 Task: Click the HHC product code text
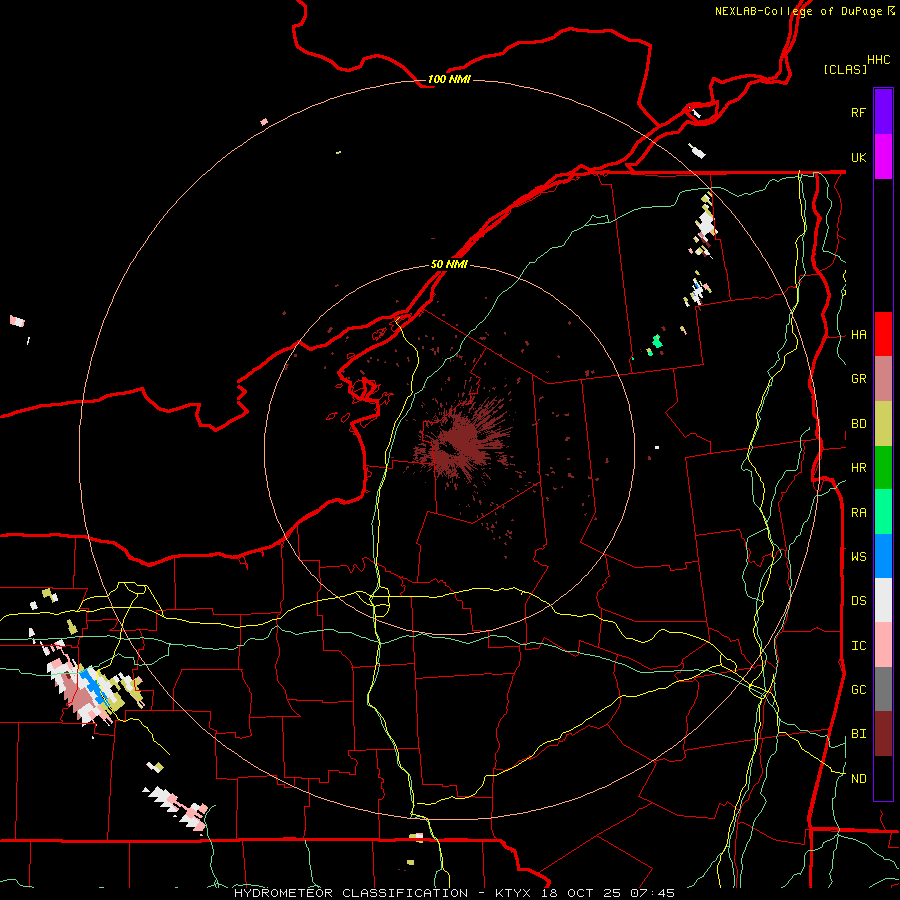pyautogui.click(x=878, y=60)
